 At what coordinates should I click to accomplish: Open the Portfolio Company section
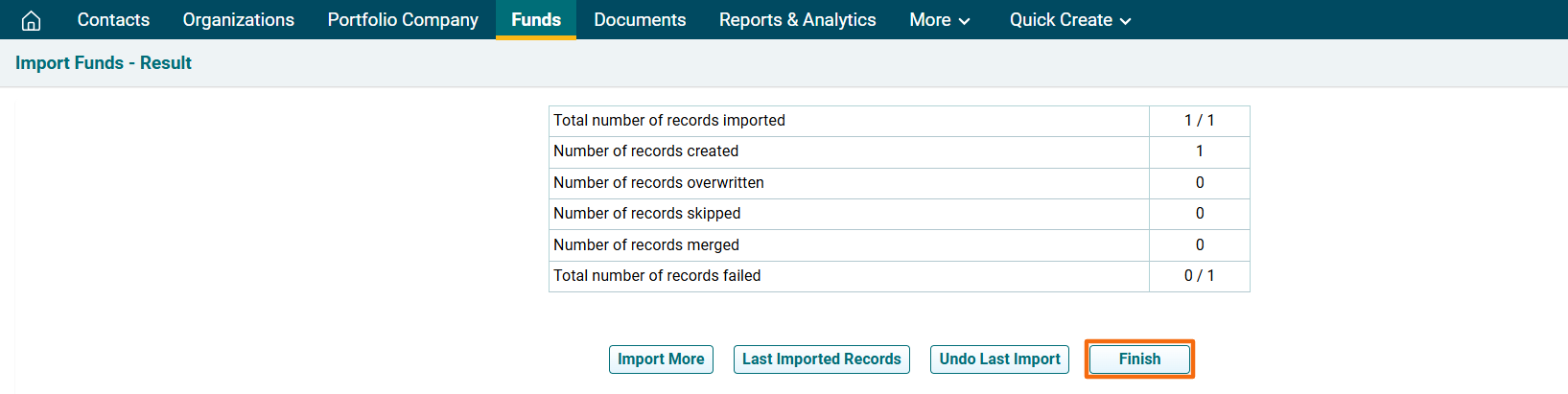coord(403,20)
